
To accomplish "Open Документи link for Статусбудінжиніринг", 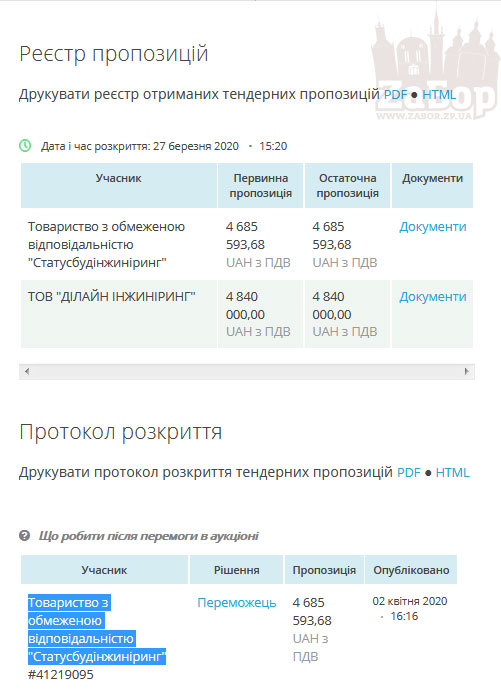I will 433,227.
